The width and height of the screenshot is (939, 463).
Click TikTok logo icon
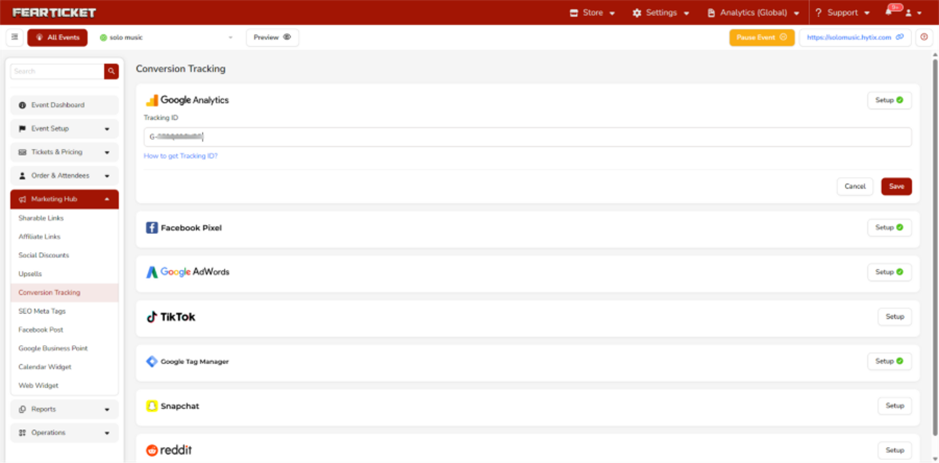(152, 317)
